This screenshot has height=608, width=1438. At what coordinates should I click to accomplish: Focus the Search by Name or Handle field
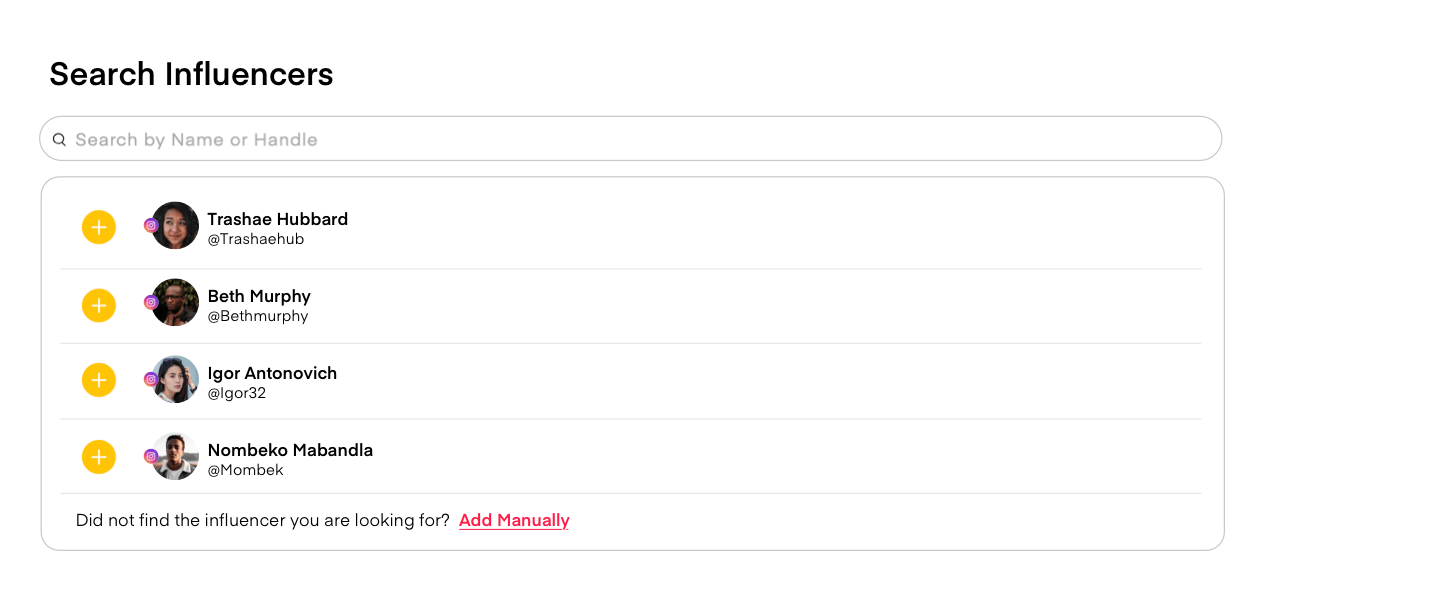coord(630,138)
